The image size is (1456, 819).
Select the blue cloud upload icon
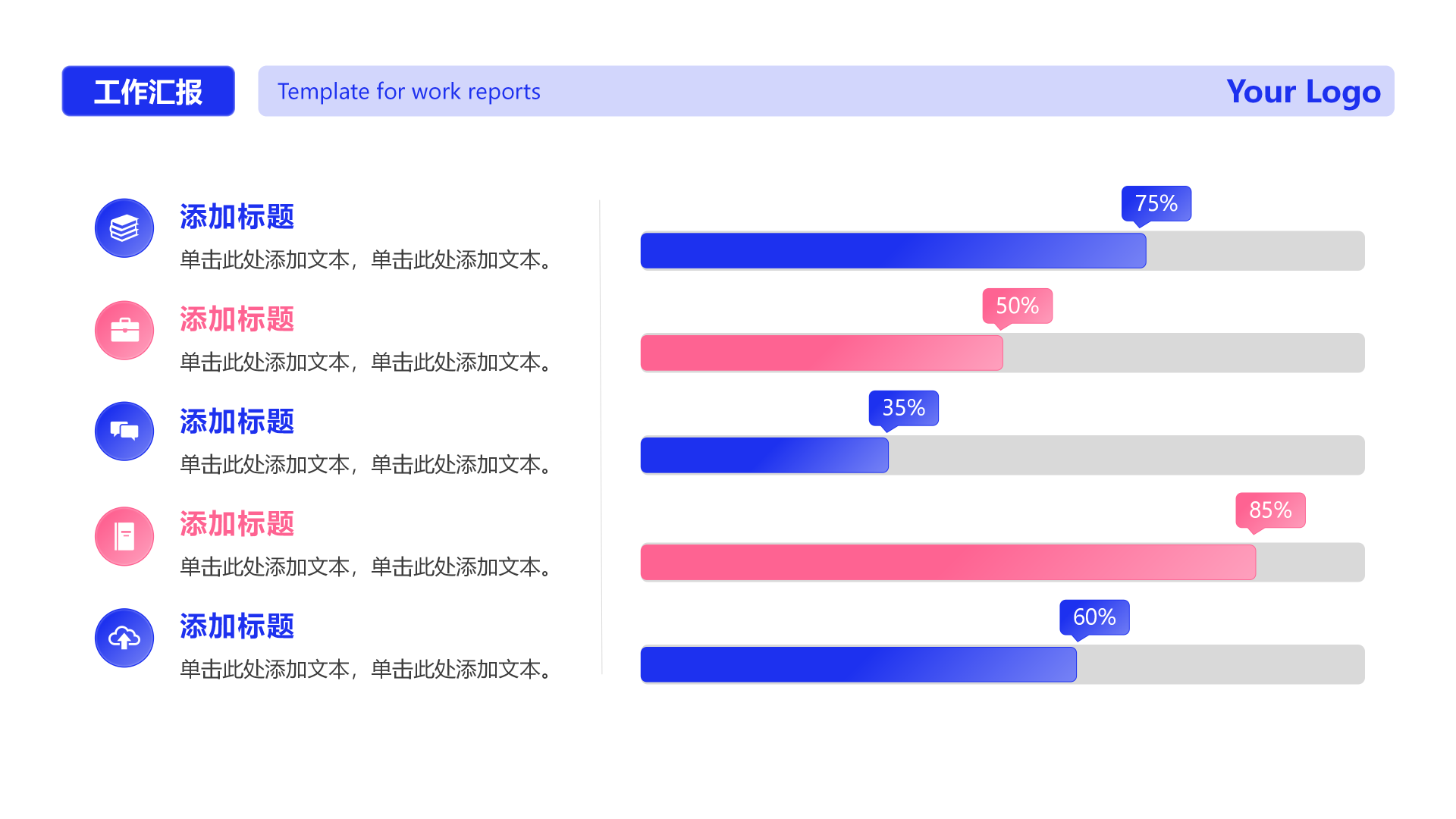point(124,638)
